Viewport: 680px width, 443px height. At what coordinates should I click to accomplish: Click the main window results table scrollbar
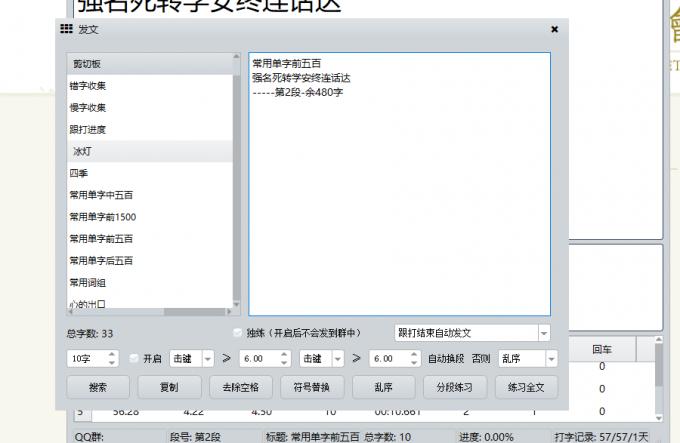coord(659,379)
